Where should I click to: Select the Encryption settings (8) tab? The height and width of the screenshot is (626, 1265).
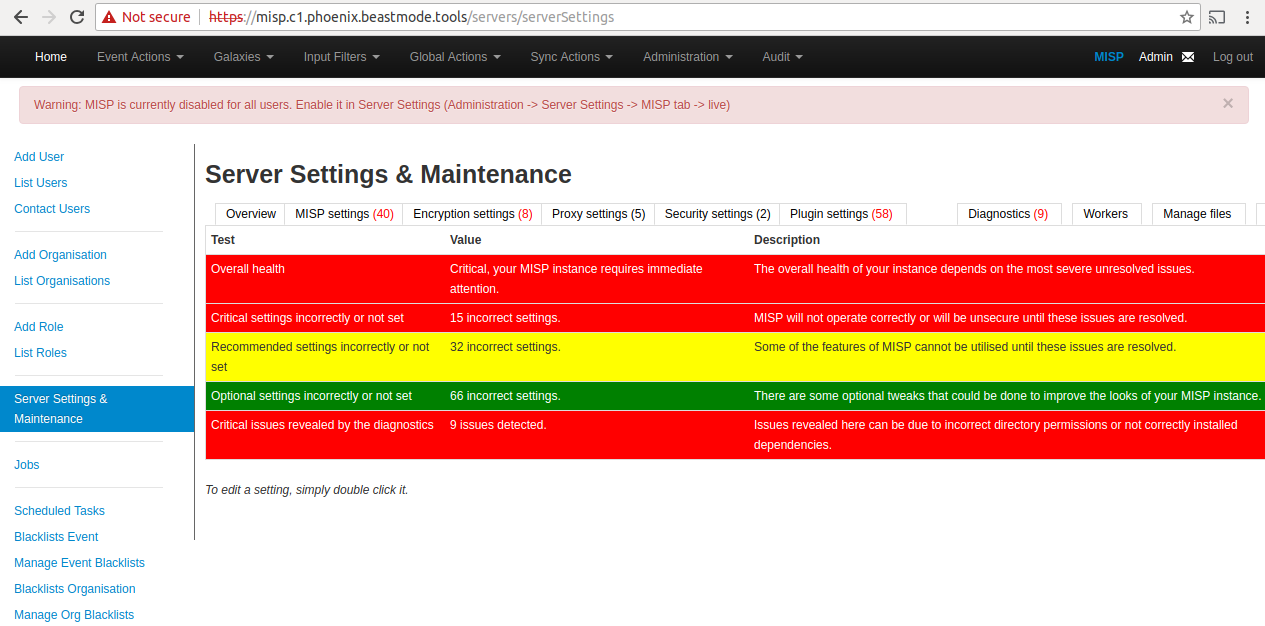472,214
